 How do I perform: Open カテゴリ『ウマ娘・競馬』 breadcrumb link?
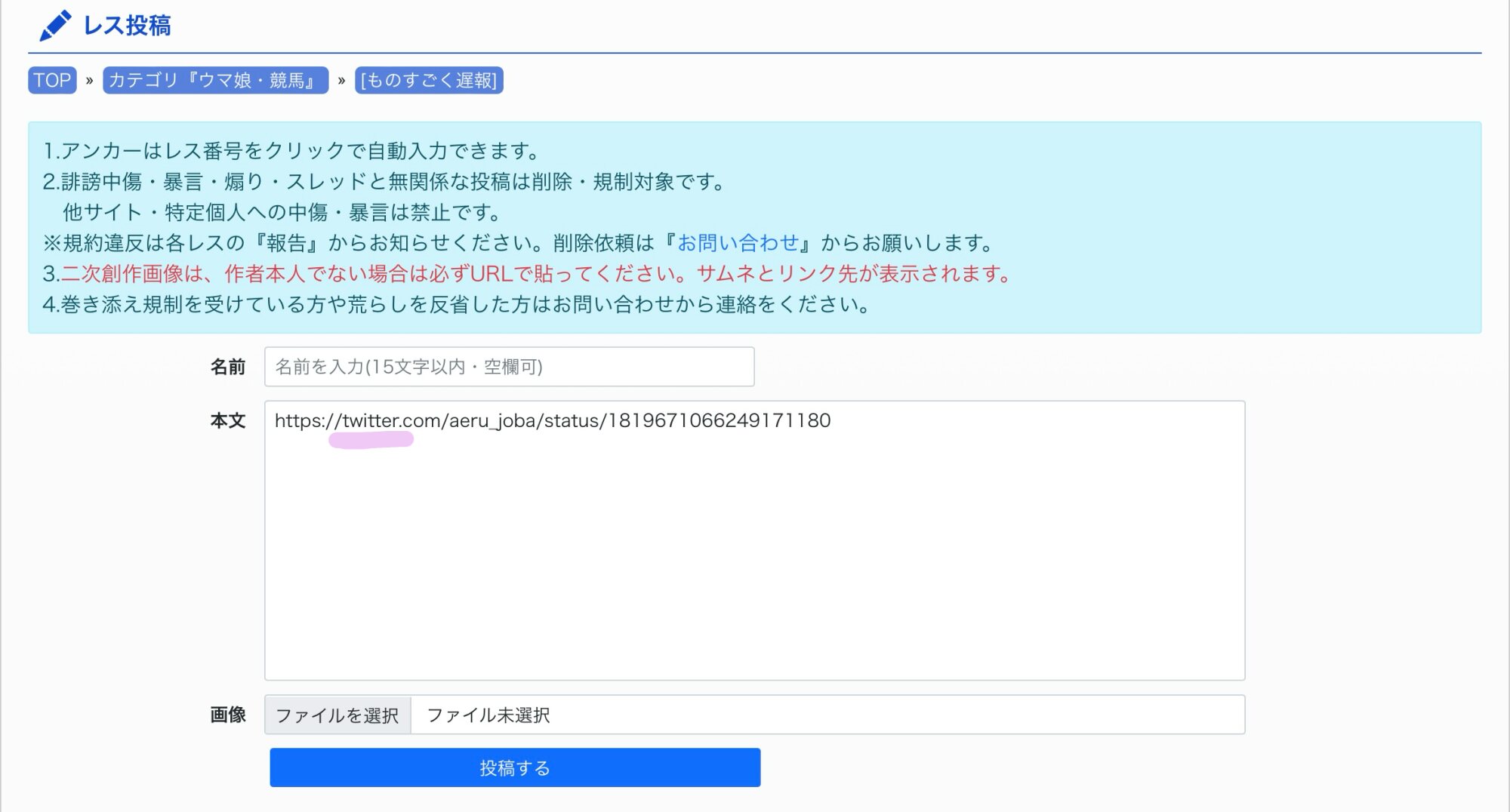pos(215,80)
